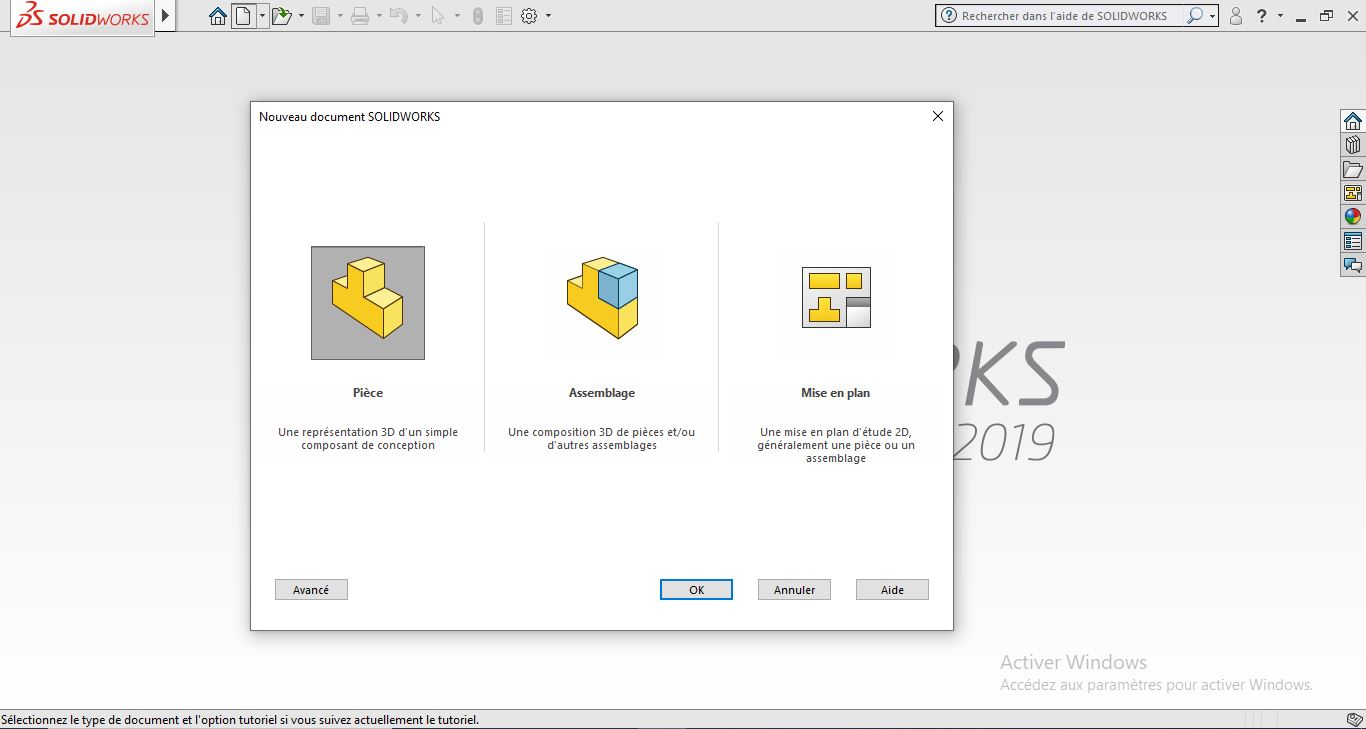This screenshot has width=1366, height=729.
Task: Open the Options gear icon
Action: coord(529,16)
